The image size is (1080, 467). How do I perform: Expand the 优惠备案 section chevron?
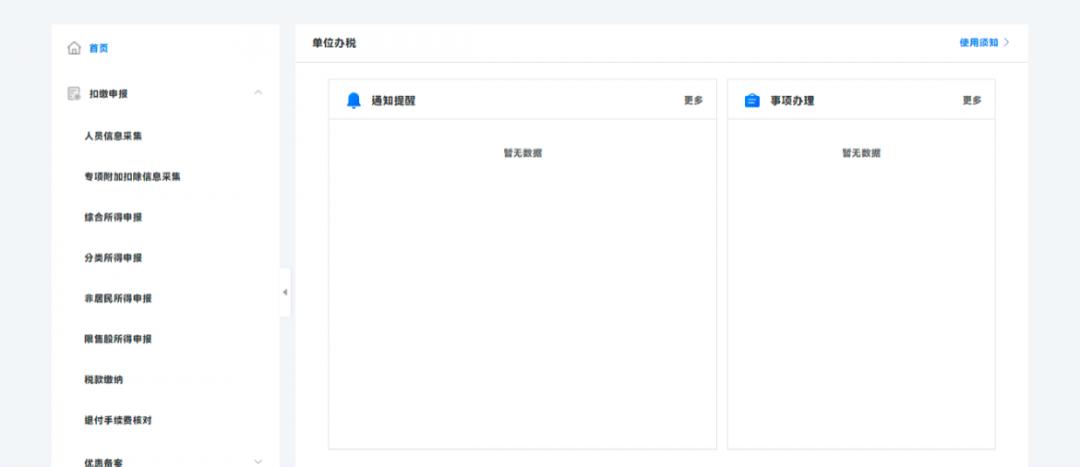[x=258, y=461]
